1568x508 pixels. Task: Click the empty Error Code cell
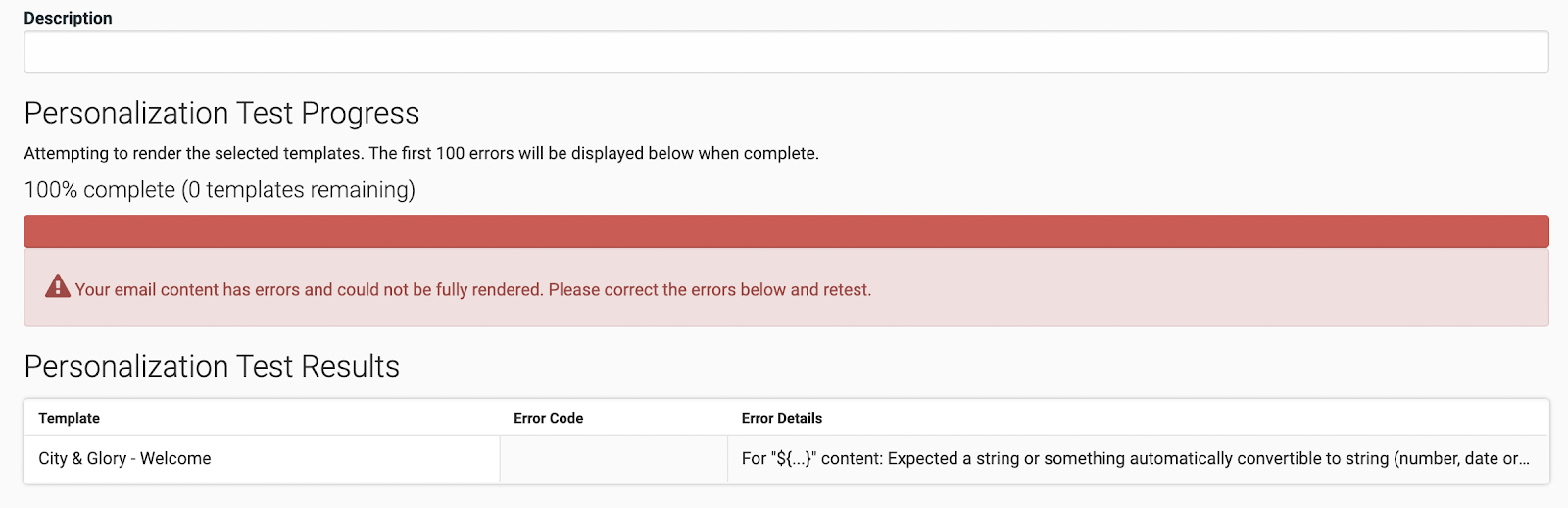click(613, 459)
